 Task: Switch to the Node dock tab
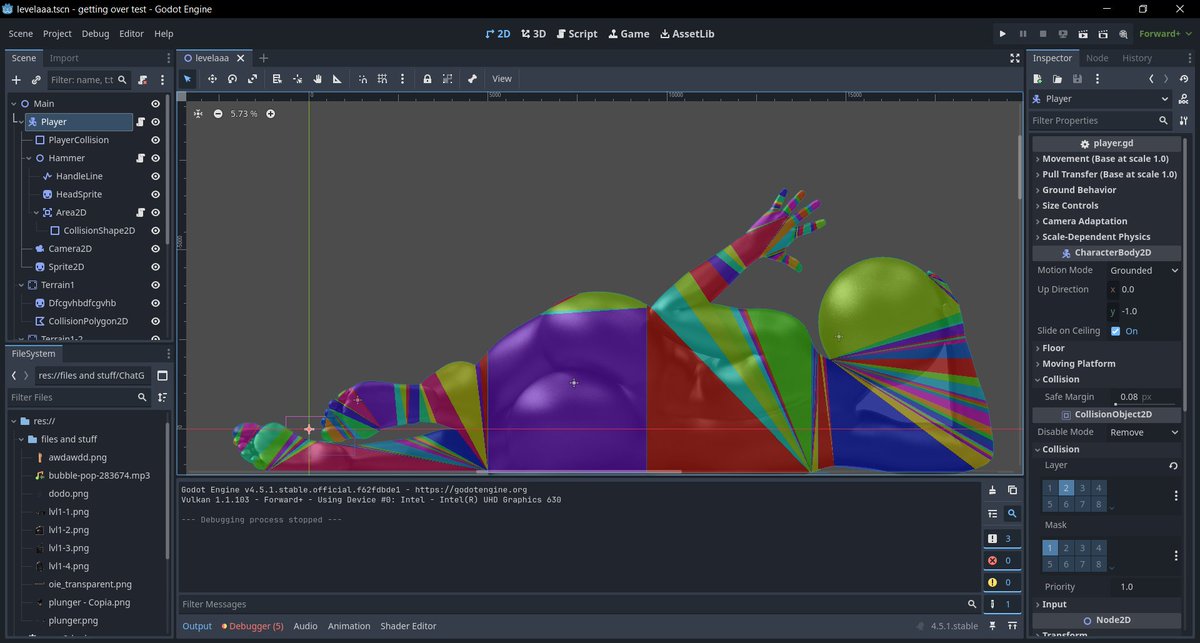[x=1097, y=58]
